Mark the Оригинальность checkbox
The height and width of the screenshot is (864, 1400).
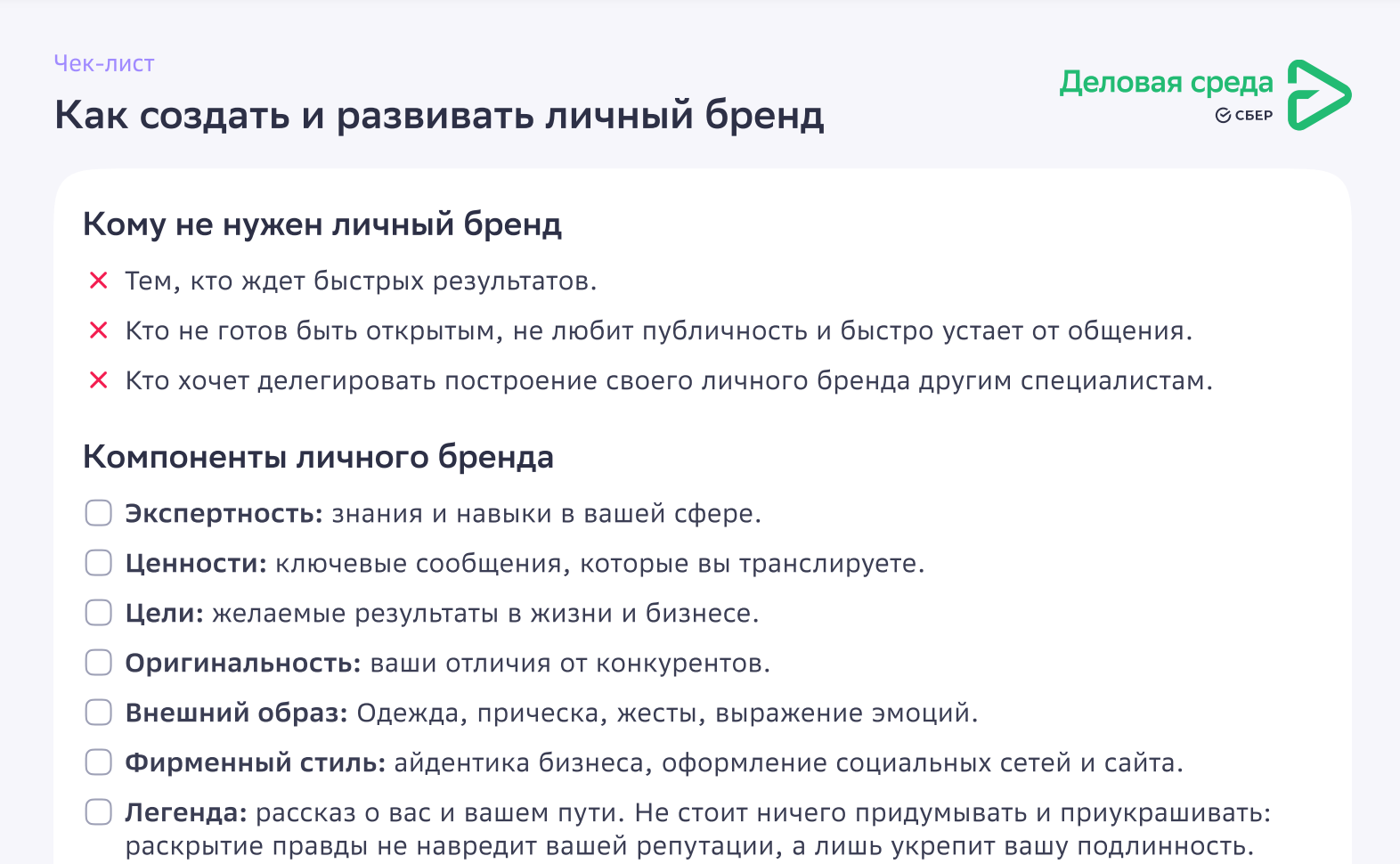[x=98, y=663]
